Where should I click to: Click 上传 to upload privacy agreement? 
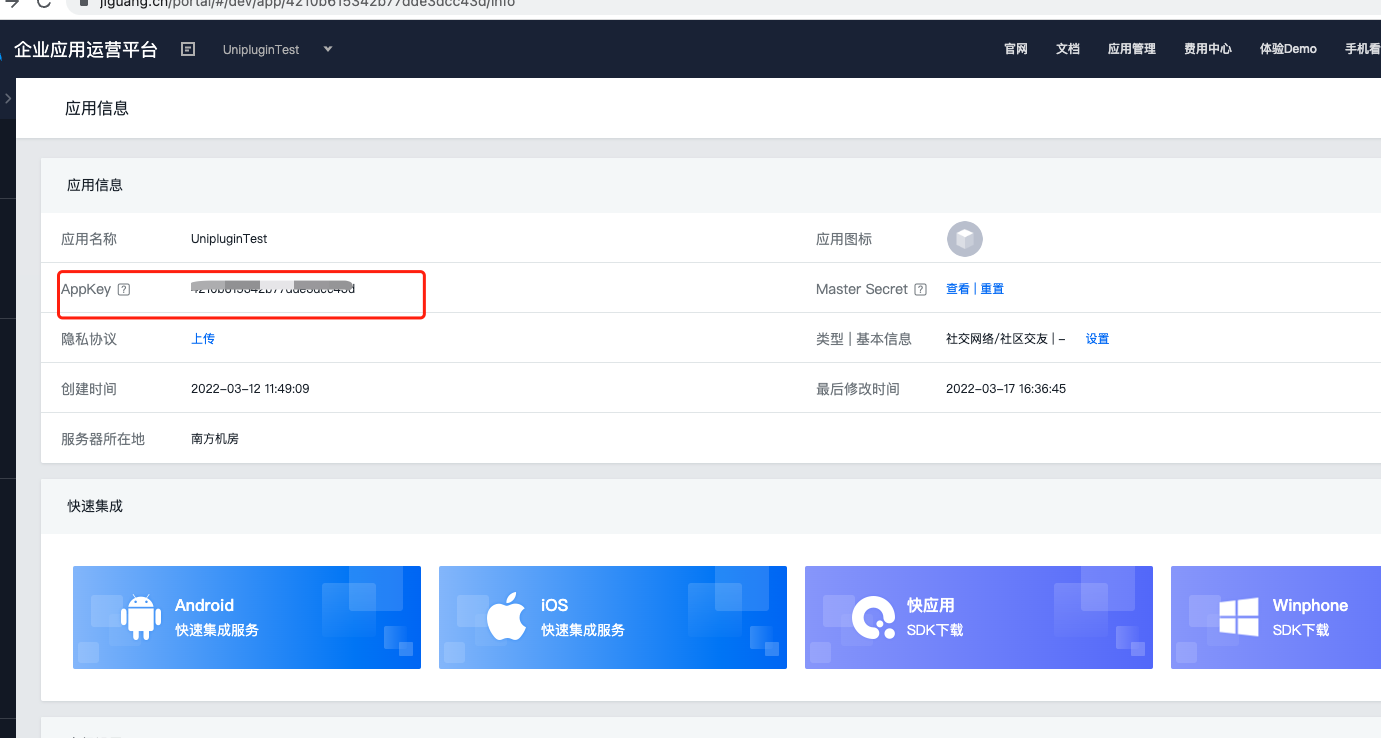(203, 338)
